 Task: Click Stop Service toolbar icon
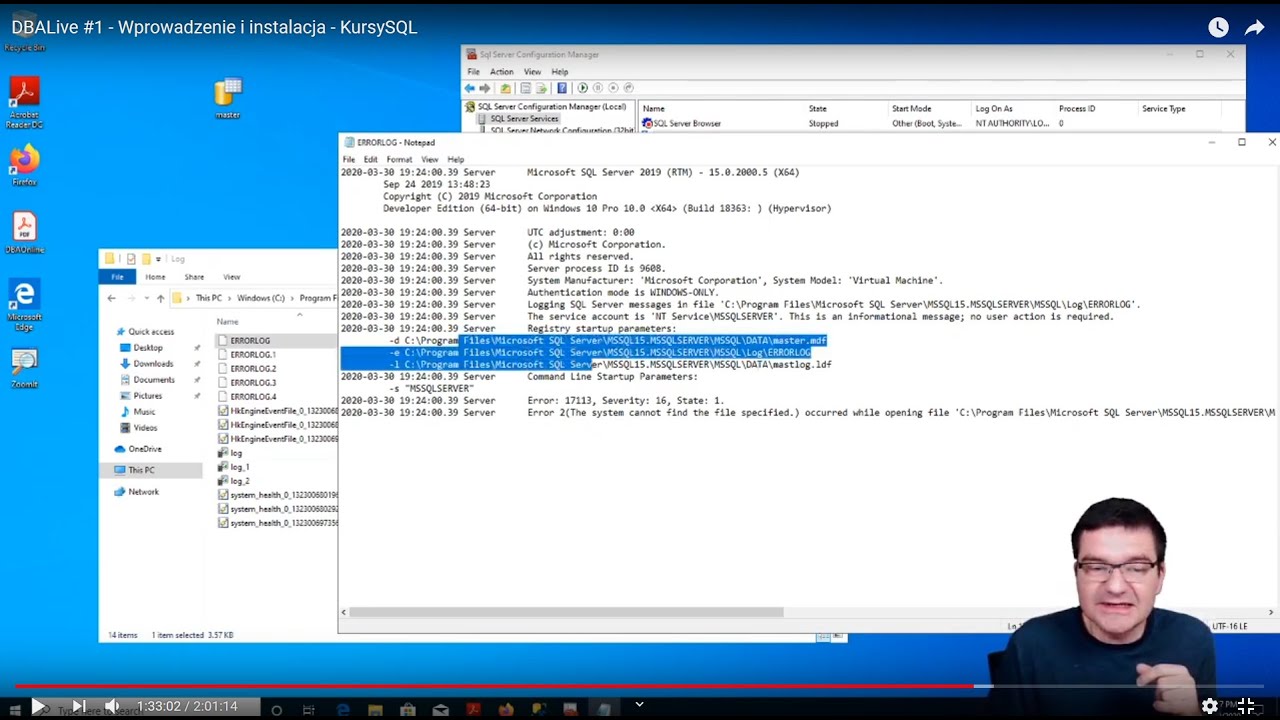tap(613, 88)
